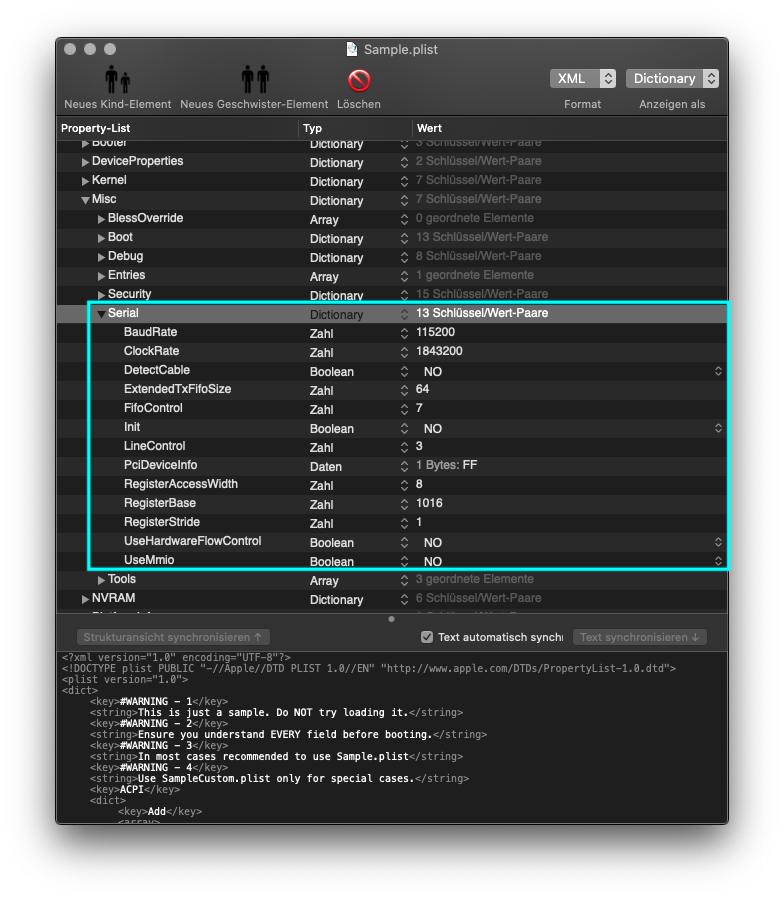784x898 pixels.
Task: Click in the XML text editor area
Action: (392, 737)
